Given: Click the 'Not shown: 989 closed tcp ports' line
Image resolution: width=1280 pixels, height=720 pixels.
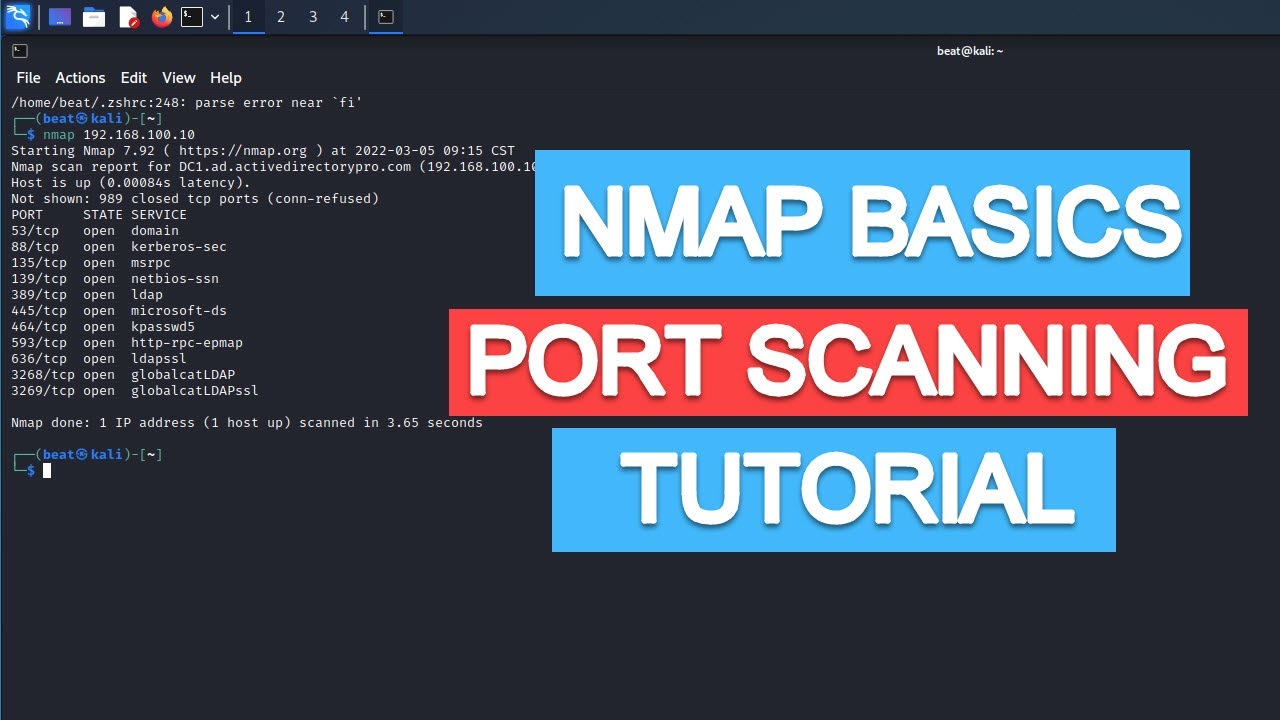Looking at the screenshot, I should click(195, 199).
